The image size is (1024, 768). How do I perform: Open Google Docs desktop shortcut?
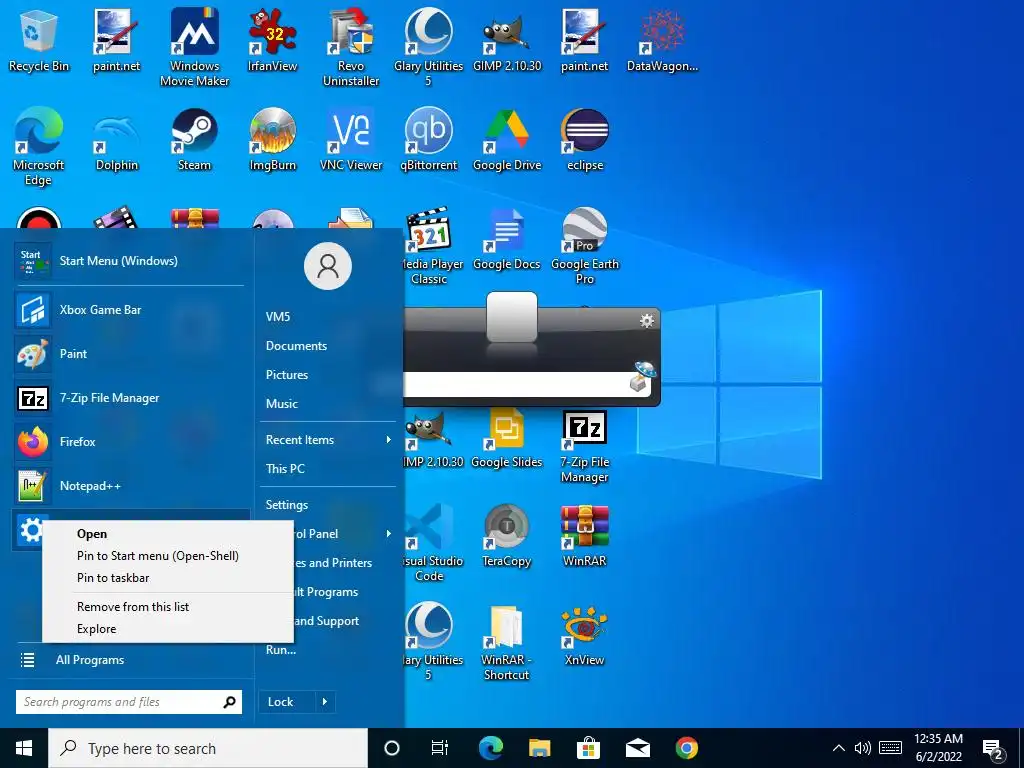coord(507,240)
